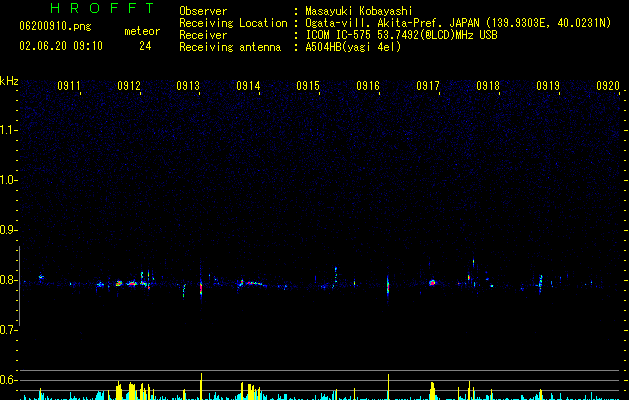The width and height of the screenshot is (629, 400).
Task: Click the 1.1 kHz axis label
Action: pos(8,130)
